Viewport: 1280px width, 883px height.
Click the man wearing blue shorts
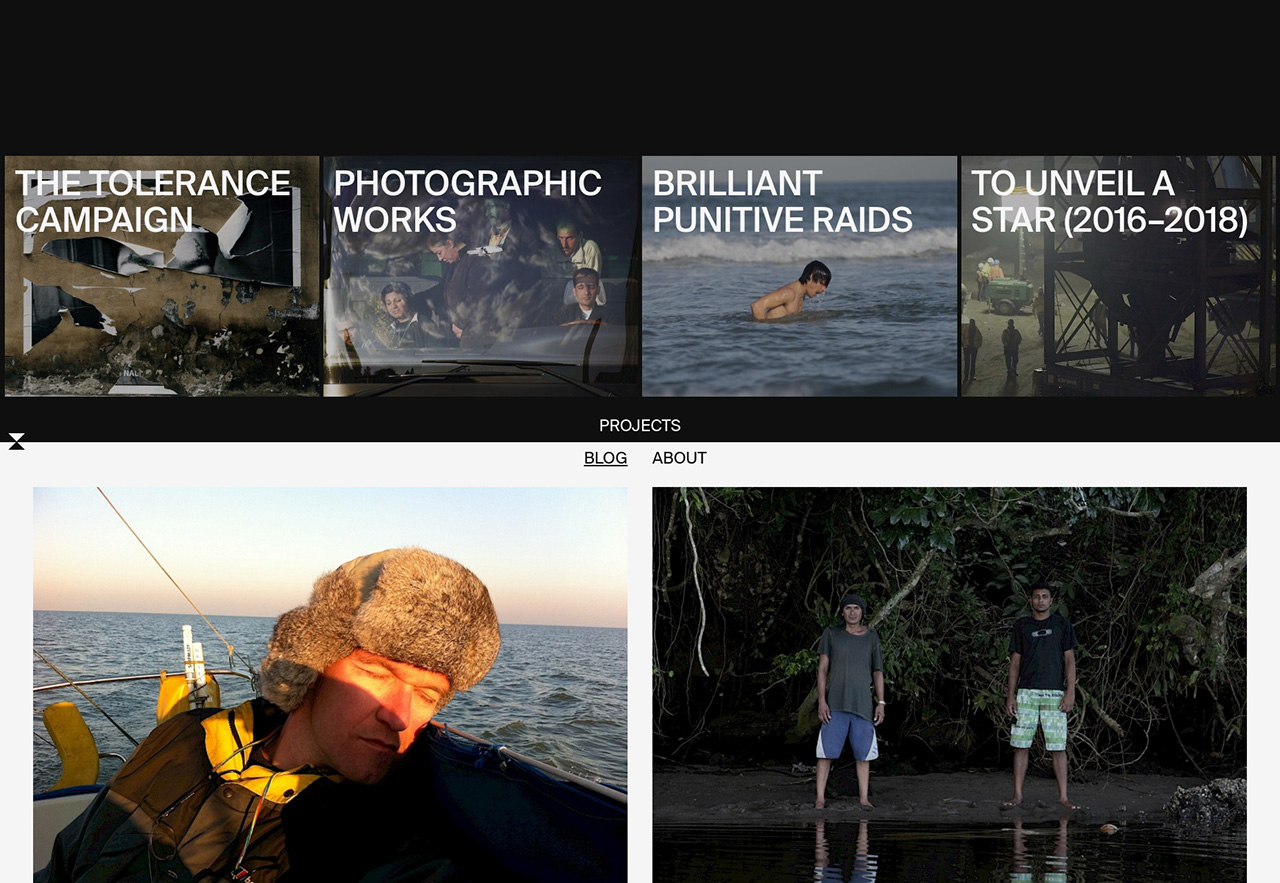click(x=848, y=702)
